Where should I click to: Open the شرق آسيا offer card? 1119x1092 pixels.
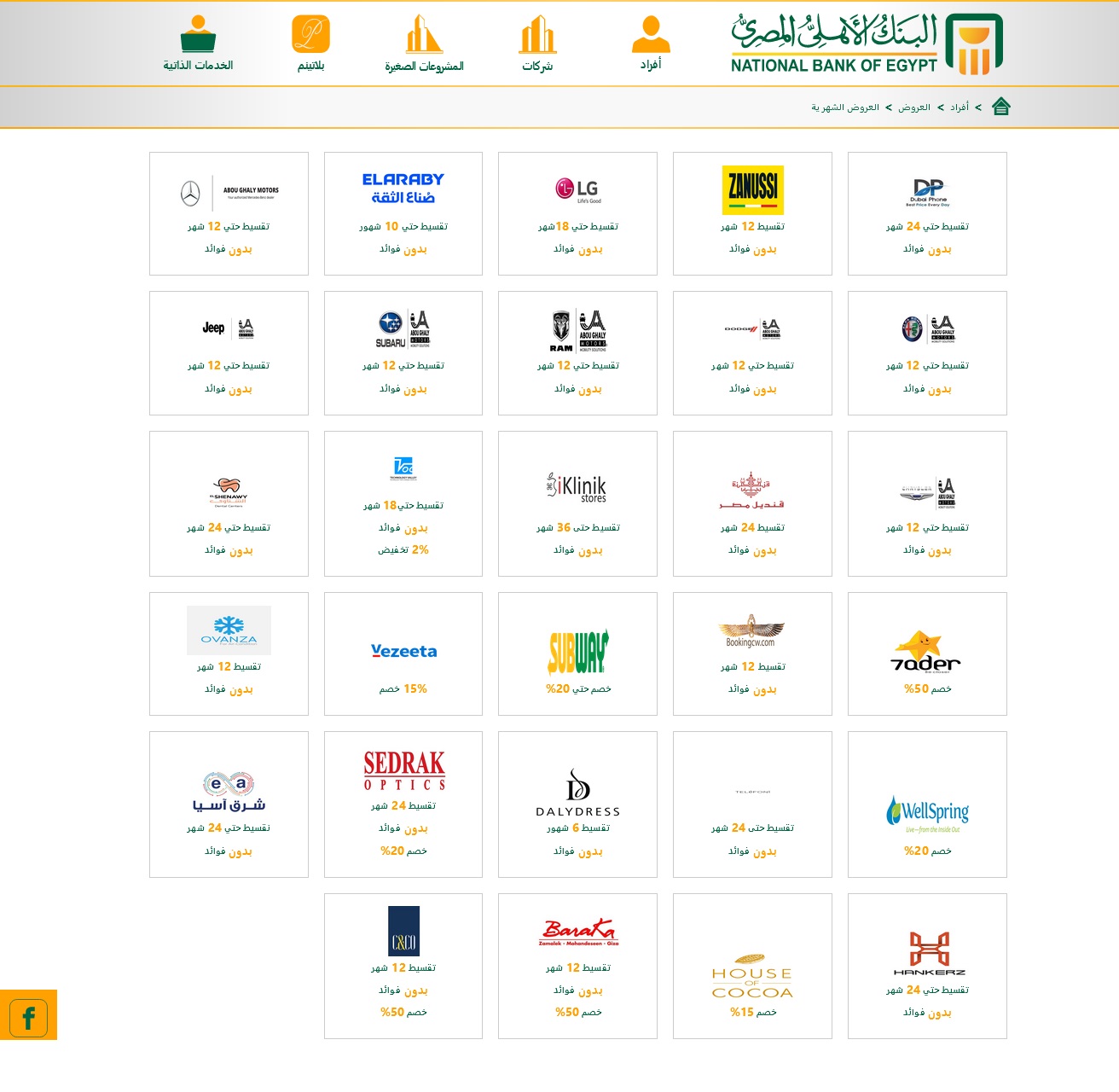229,804
